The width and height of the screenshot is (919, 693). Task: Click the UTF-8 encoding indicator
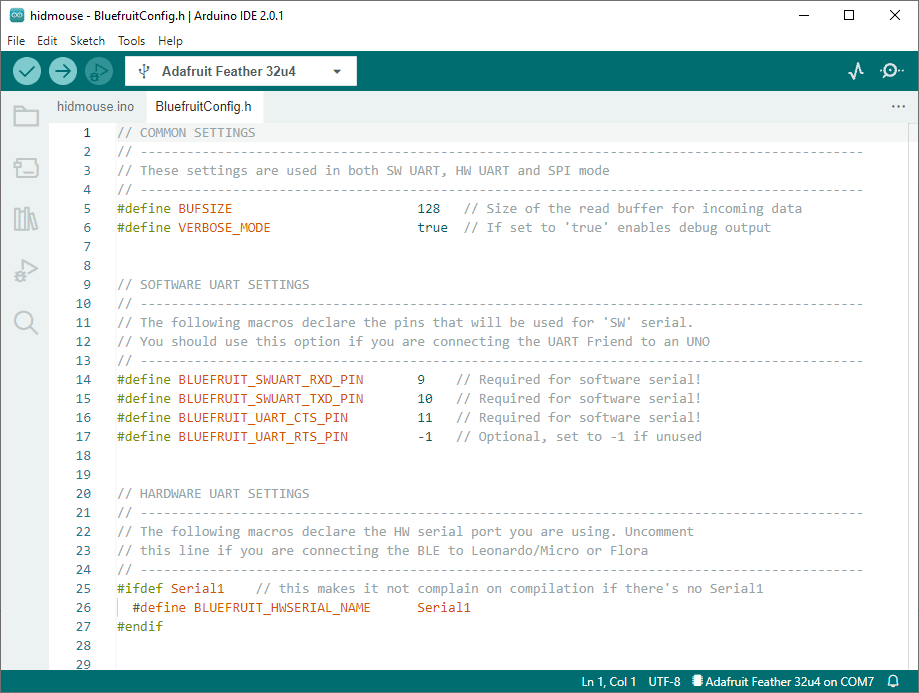click(x=665, y=682)
